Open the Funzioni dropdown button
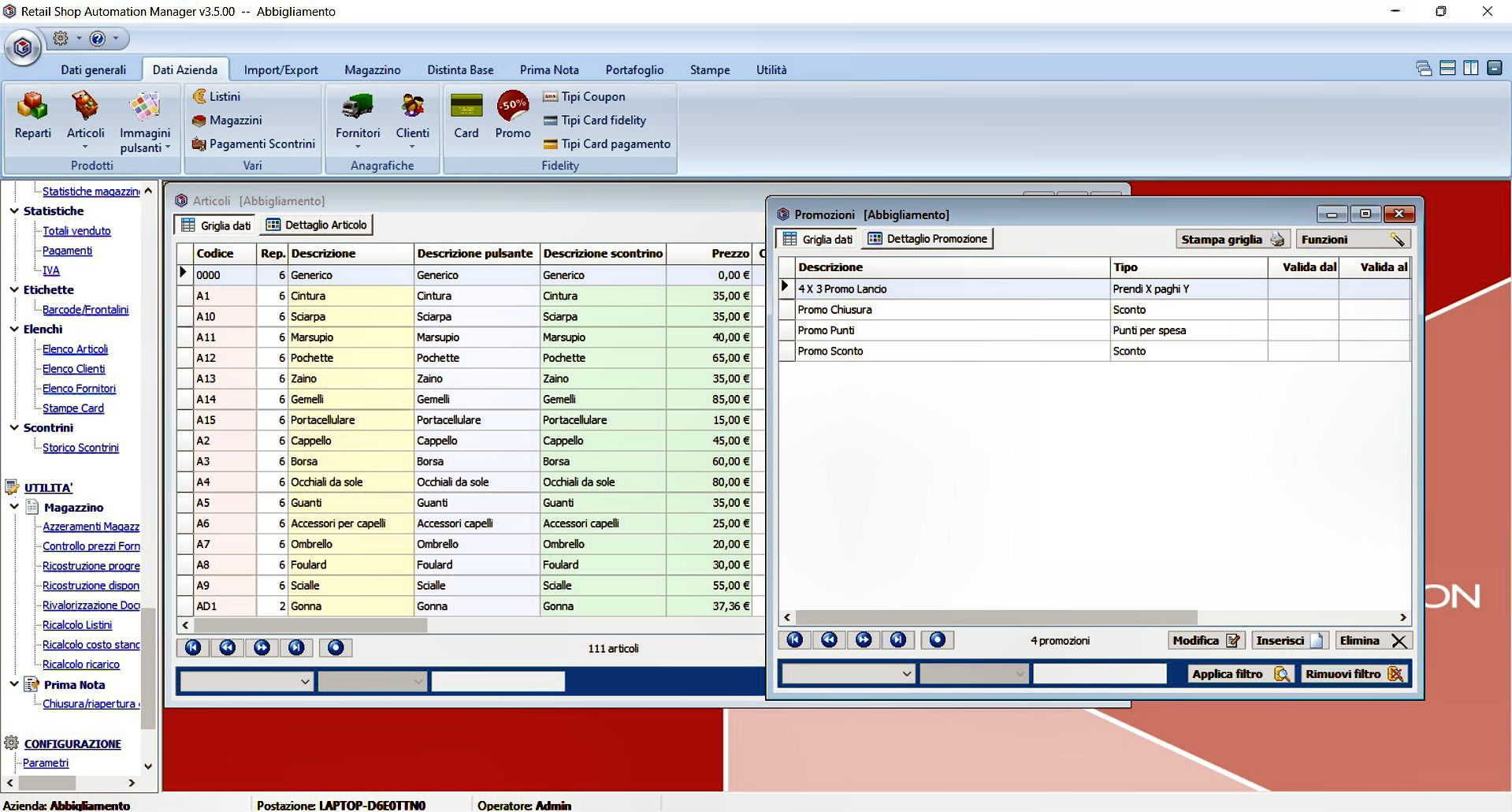Image resolution: width=1512 pixels, height=812 pixels. [1352, 240]
